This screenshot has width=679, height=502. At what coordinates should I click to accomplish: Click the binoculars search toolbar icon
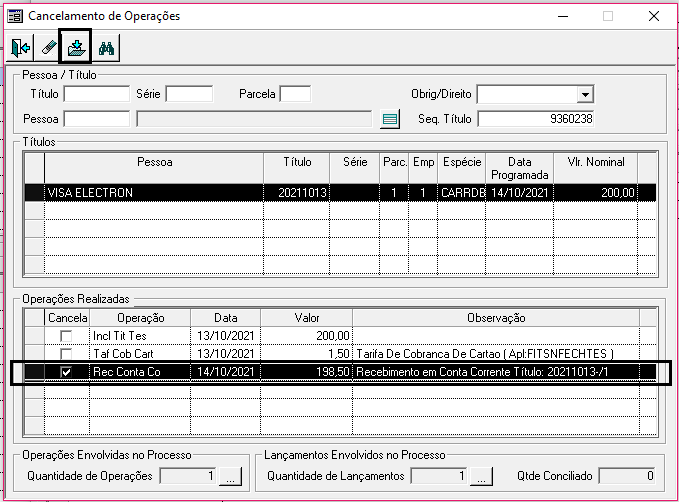pos(106,48)
